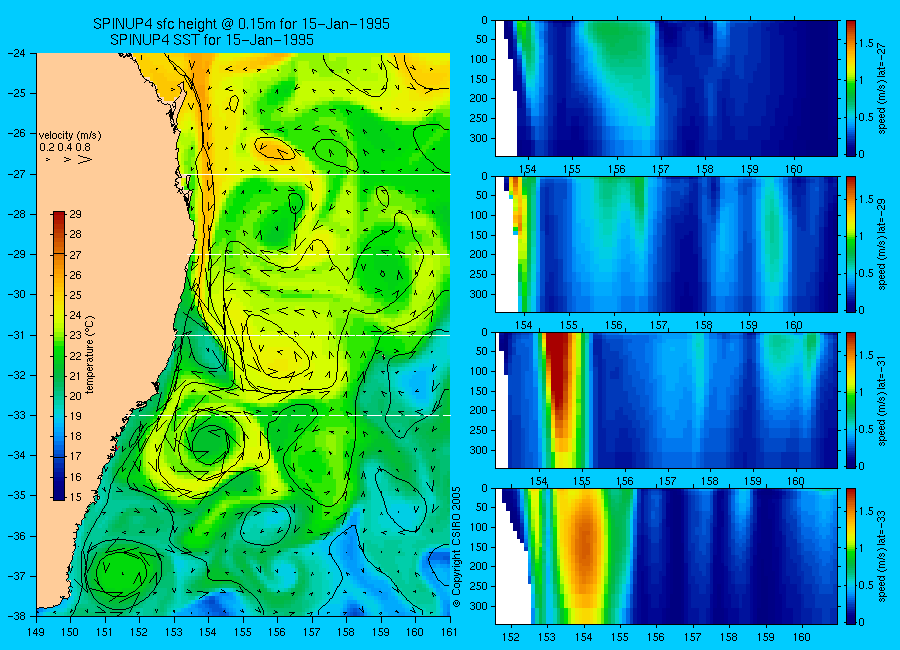The height and width of the screenshot is (650, 900).
Task: Click the '© Copyright CSIRO 2005' text
Action: [x=456, y=548]
